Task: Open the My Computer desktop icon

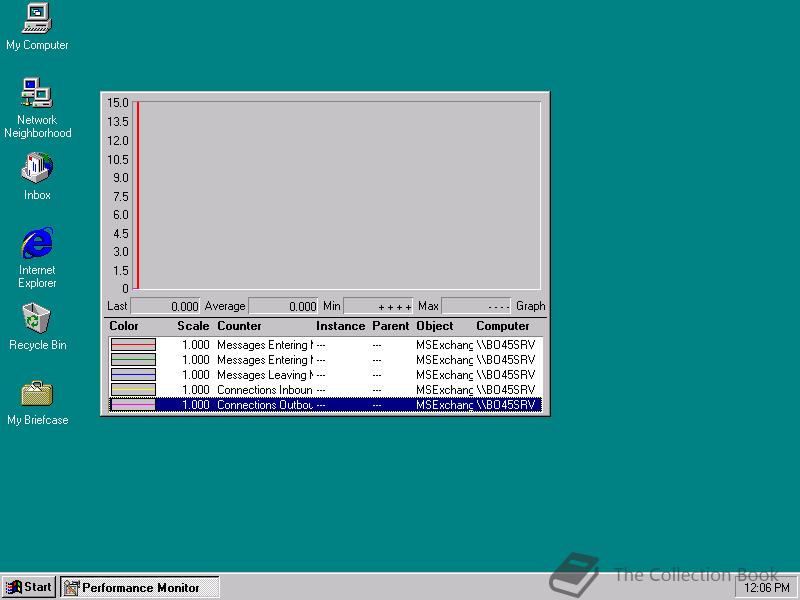Action: click(x=37, y=27)
